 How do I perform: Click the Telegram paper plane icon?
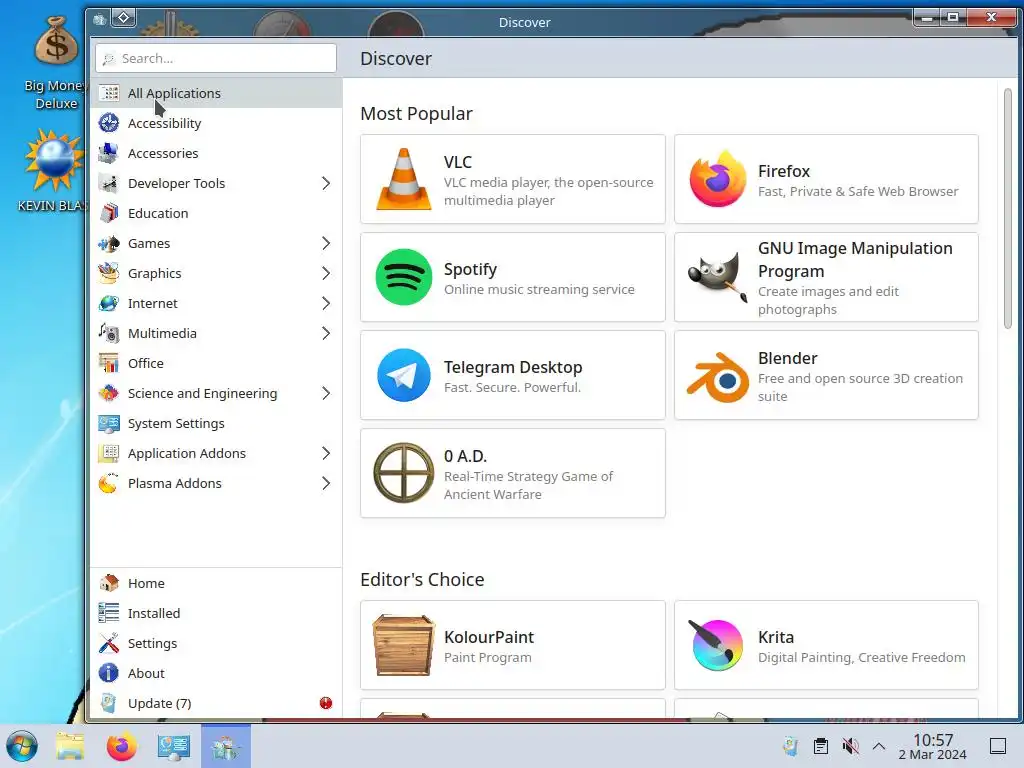pos(404,375)
